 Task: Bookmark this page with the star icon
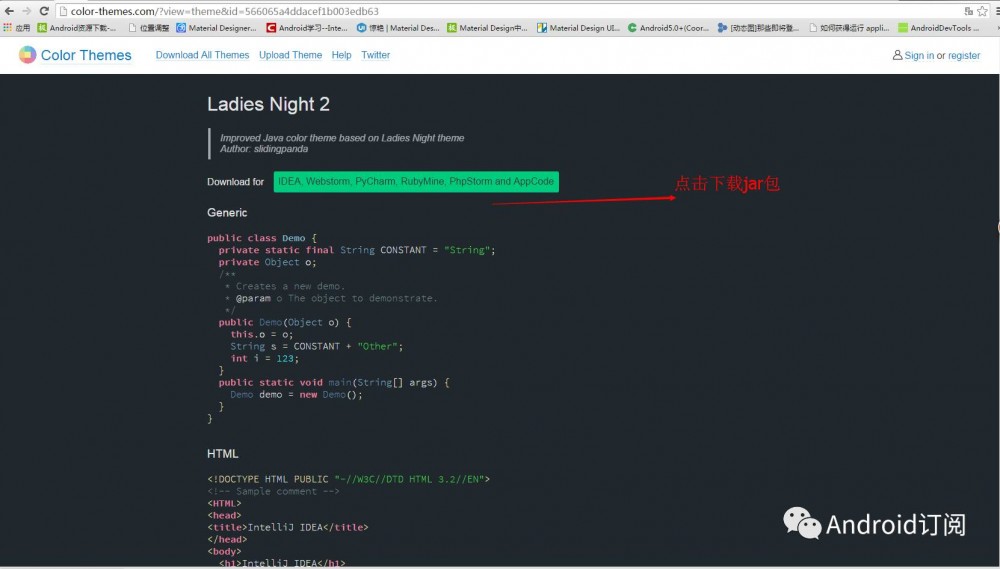coord(982,11)
